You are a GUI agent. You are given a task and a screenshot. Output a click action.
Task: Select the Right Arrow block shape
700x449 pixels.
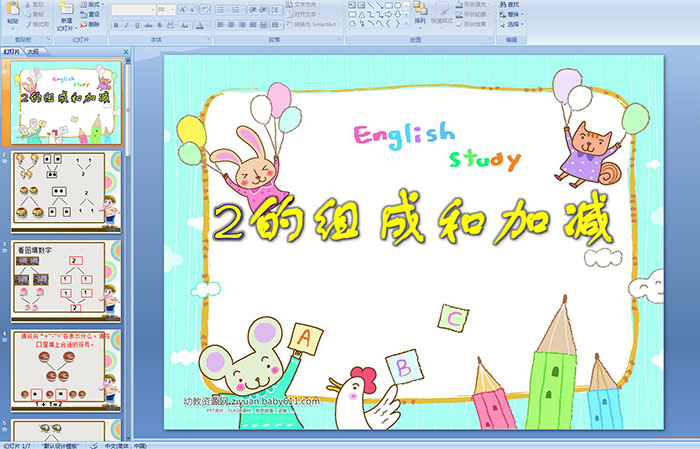click(x=388, y=15)
